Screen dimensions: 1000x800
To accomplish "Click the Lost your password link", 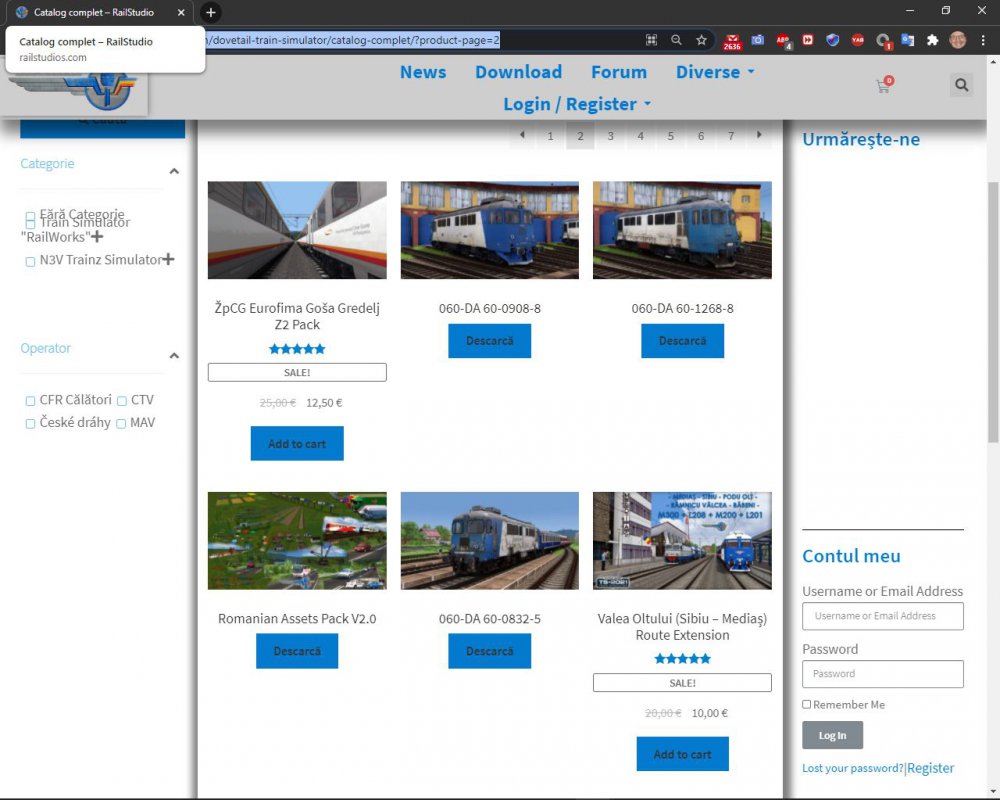I will point(852,768).
